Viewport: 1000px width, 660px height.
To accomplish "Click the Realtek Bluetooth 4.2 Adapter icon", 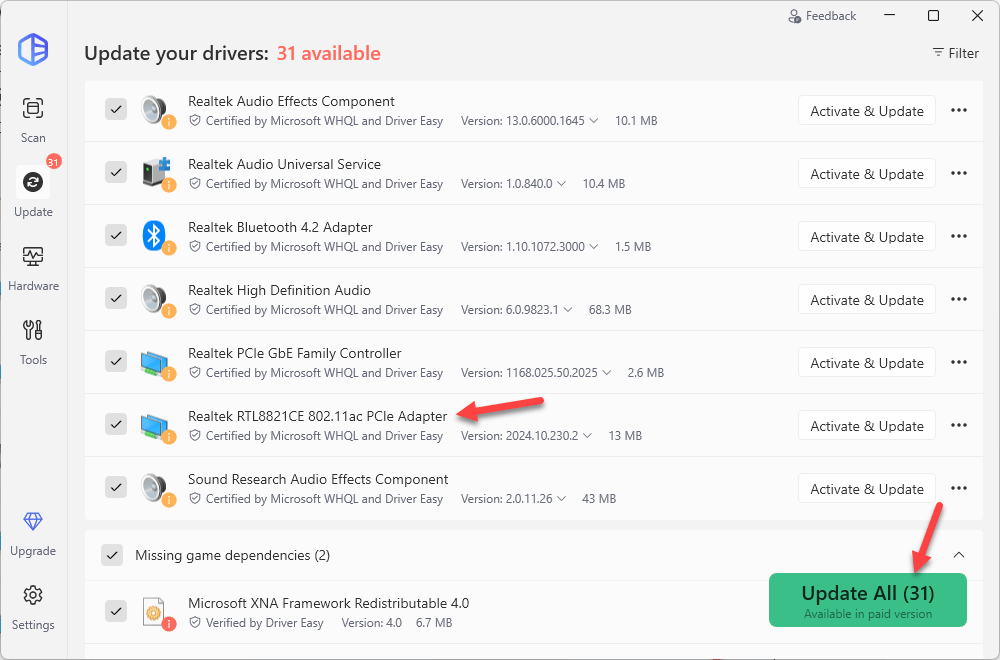I will click(154, 236).
